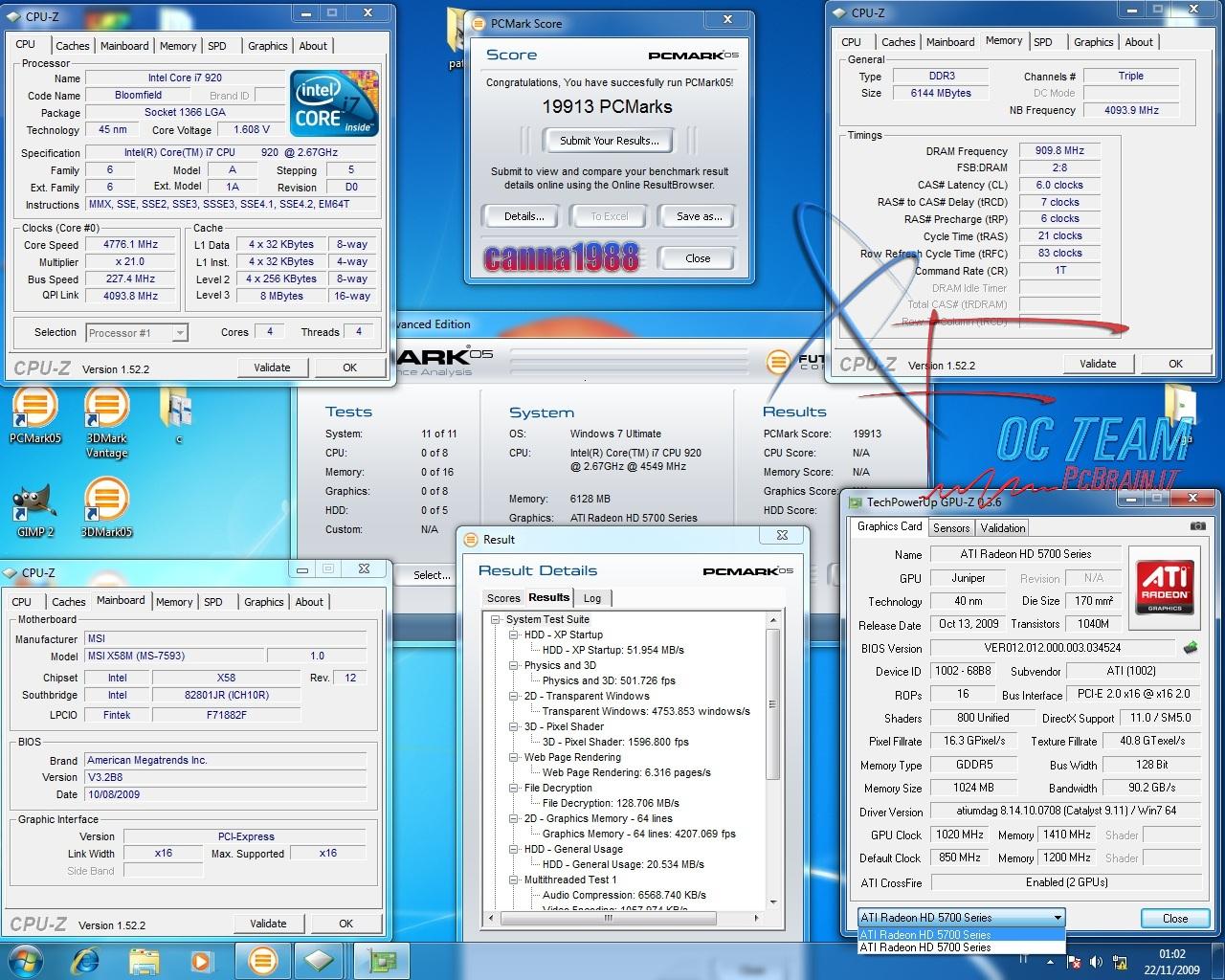The height and width of the screenshot is (980, 1225).
Task: Collapse the HDD - General Usage node
Action: (514, 849)
